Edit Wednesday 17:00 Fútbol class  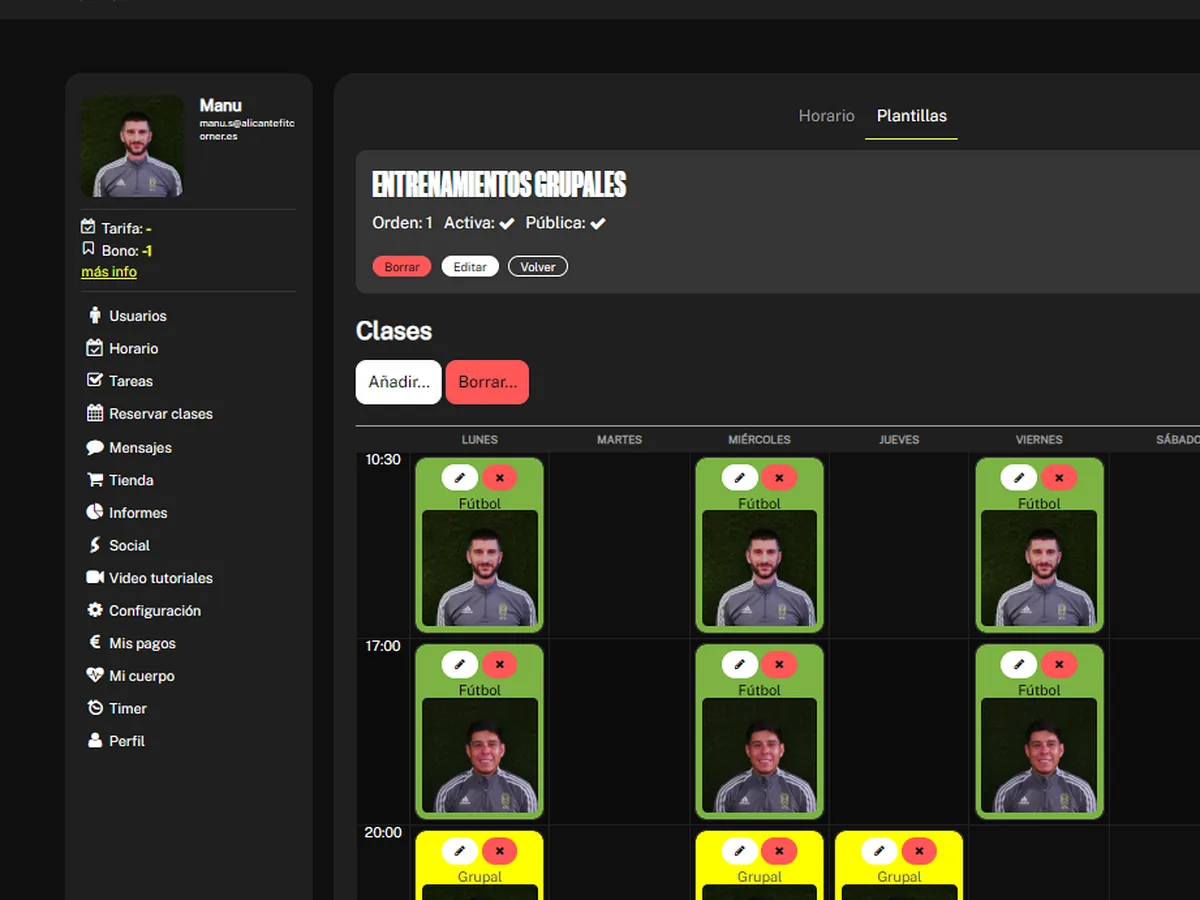[740, 663]
